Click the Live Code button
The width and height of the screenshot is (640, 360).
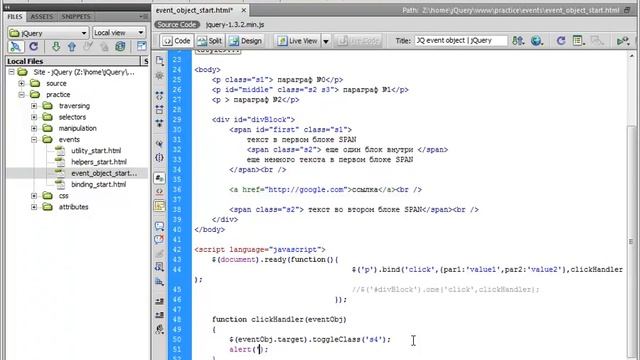358,41
